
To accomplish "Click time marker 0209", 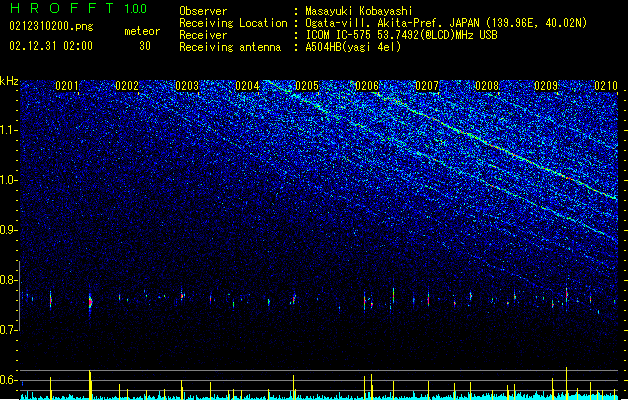I will 546,86.
